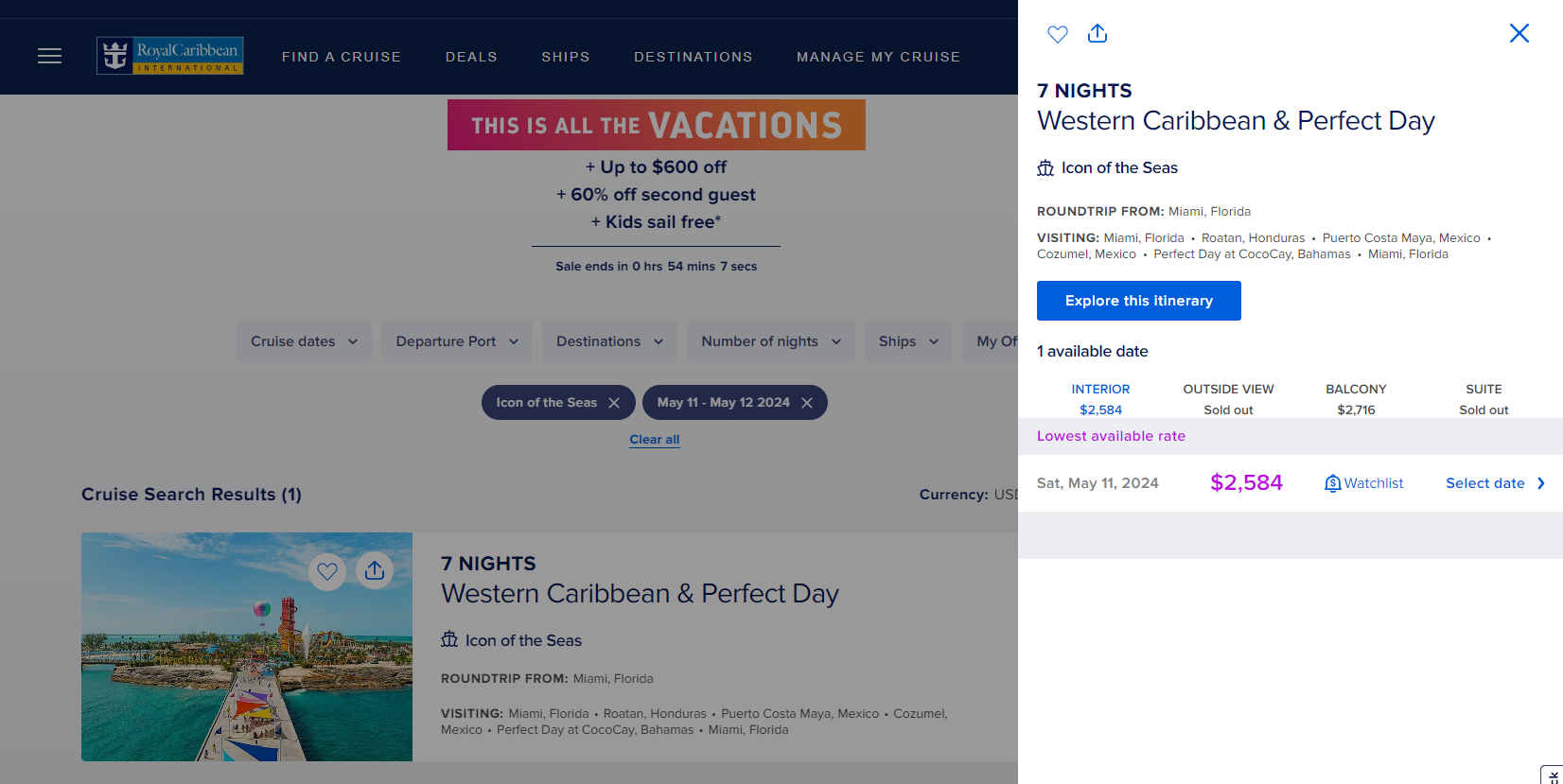Expand the Ships filter dropdown
The width and height of the screenshot is (1563, 784).
[907, 341]
